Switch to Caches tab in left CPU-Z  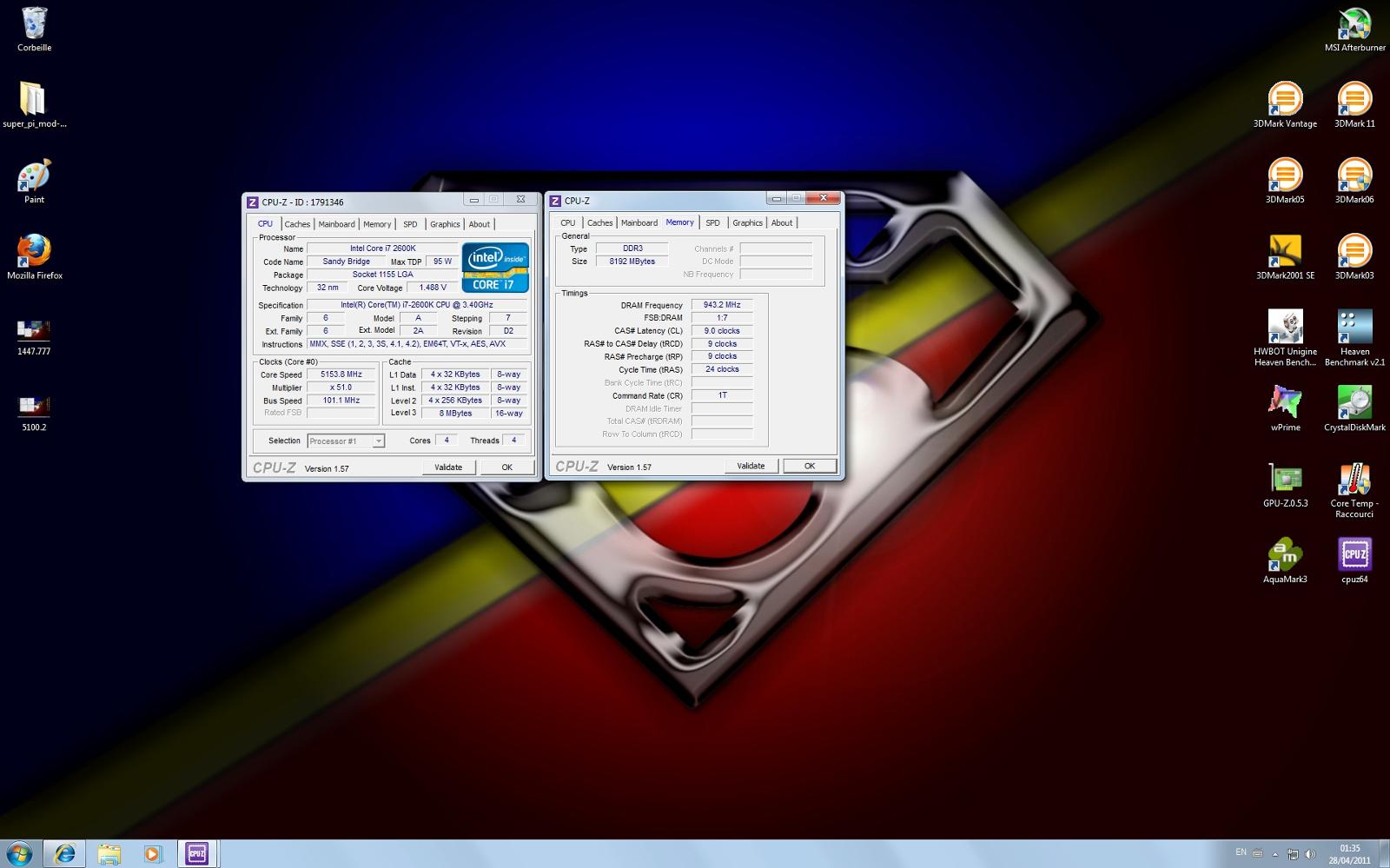click(x=297, y=224)
